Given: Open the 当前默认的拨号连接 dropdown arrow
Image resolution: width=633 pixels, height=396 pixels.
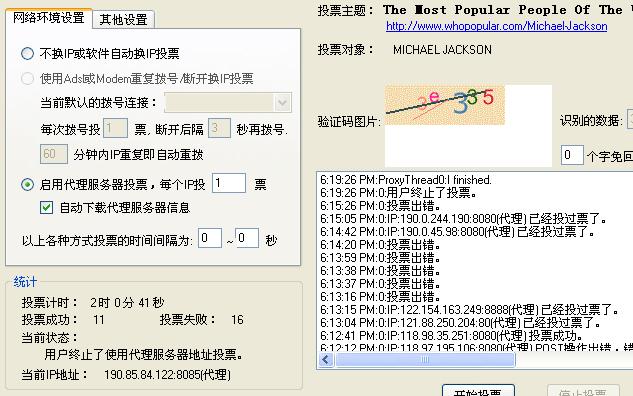Looking at the screenshot, I should (x=283, y=103).
